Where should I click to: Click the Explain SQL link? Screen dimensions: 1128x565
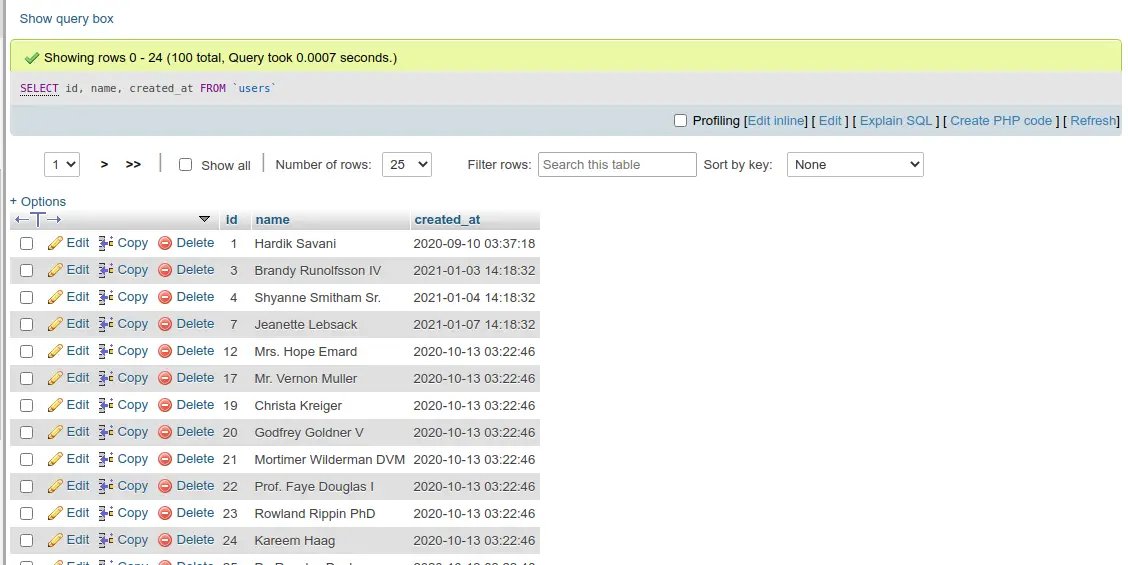point(895,121)
